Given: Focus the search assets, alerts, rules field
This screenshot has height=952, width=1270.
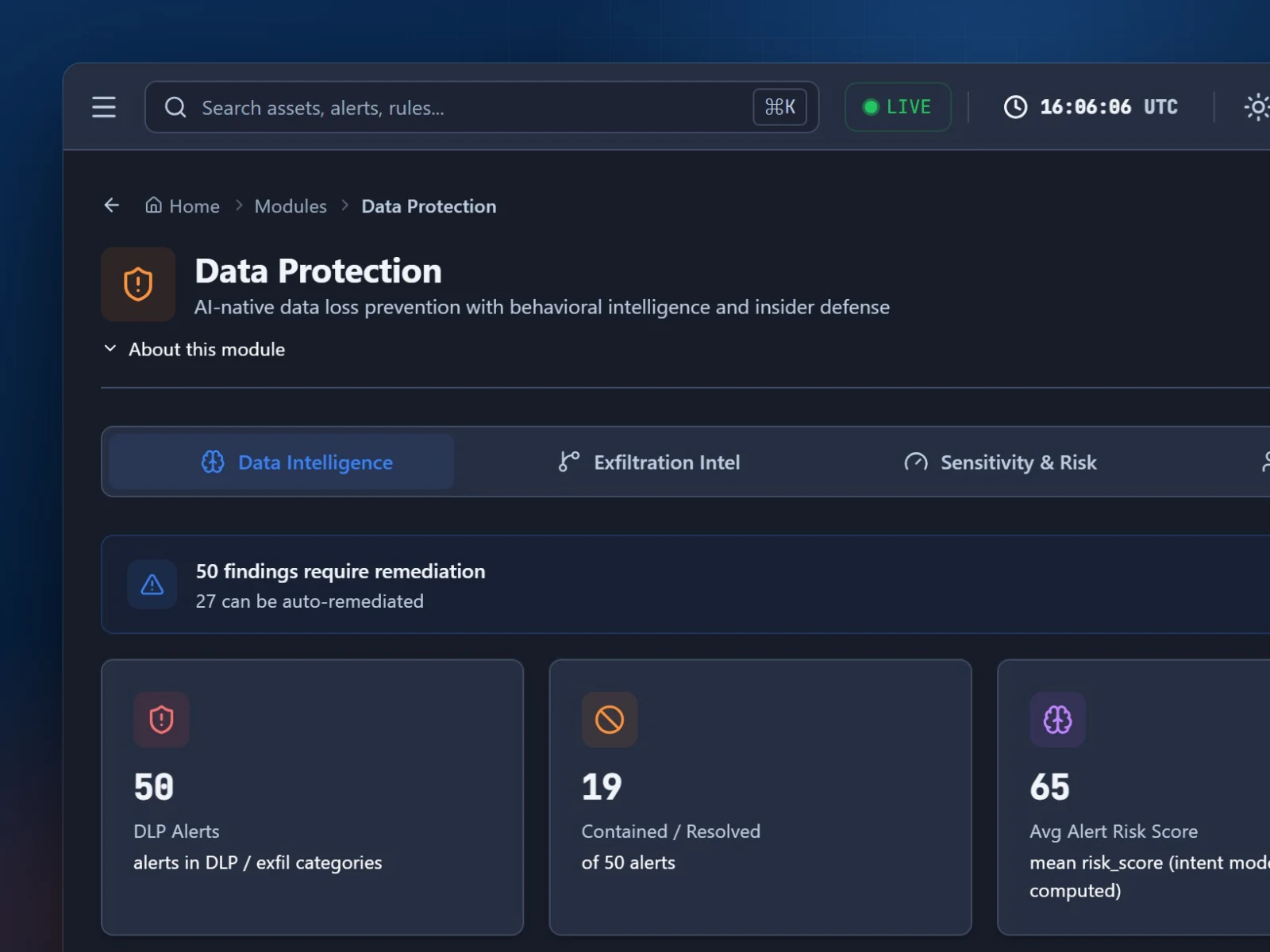Looking at the screenshot, I should point(482,107).
